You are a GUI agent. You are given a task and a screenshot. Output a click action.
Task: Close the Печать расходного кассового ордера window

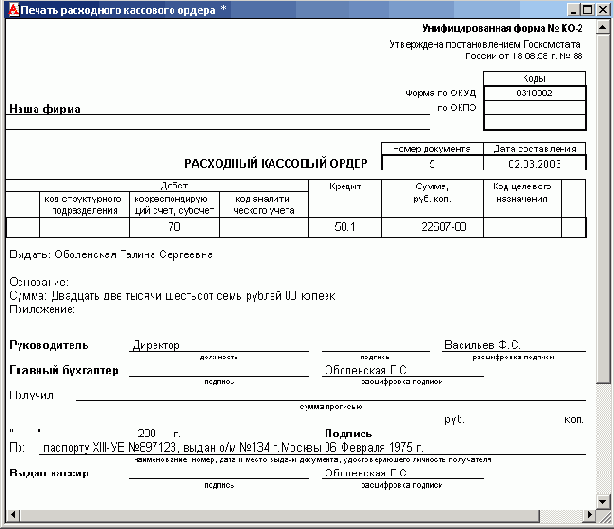[x=603, y=9]
